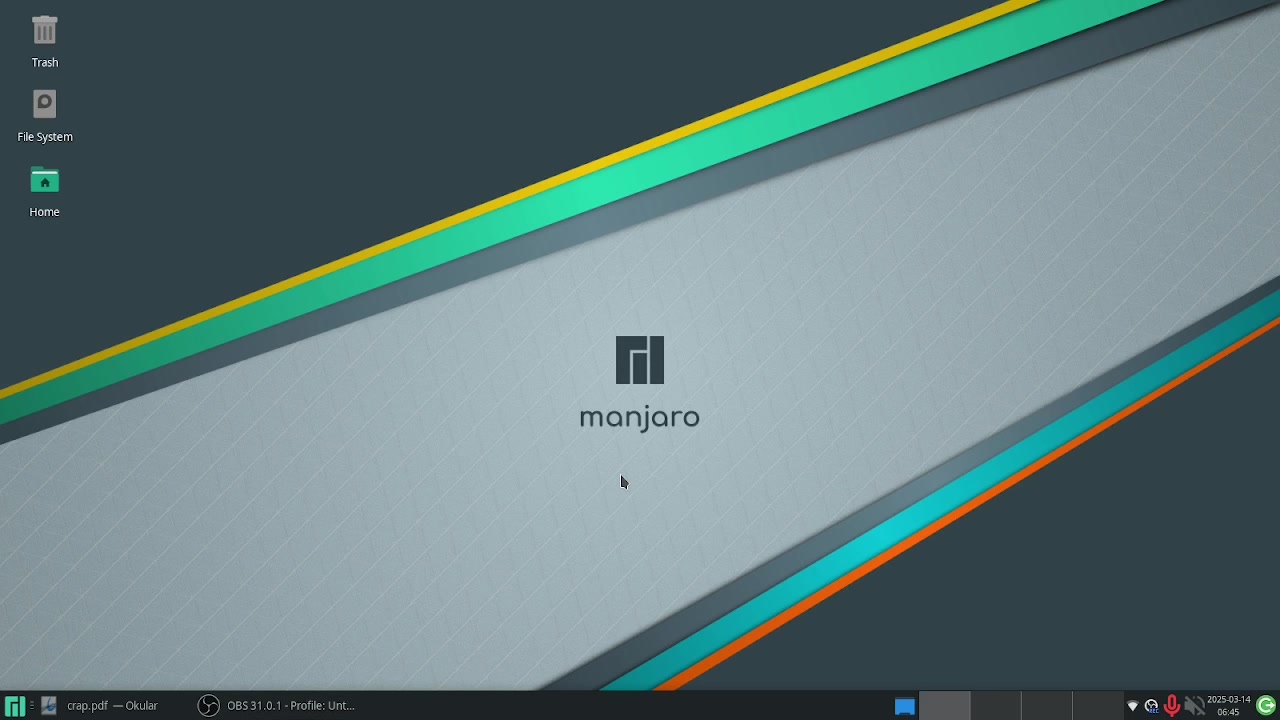Open the Manjaro application menu

point(14,706)
